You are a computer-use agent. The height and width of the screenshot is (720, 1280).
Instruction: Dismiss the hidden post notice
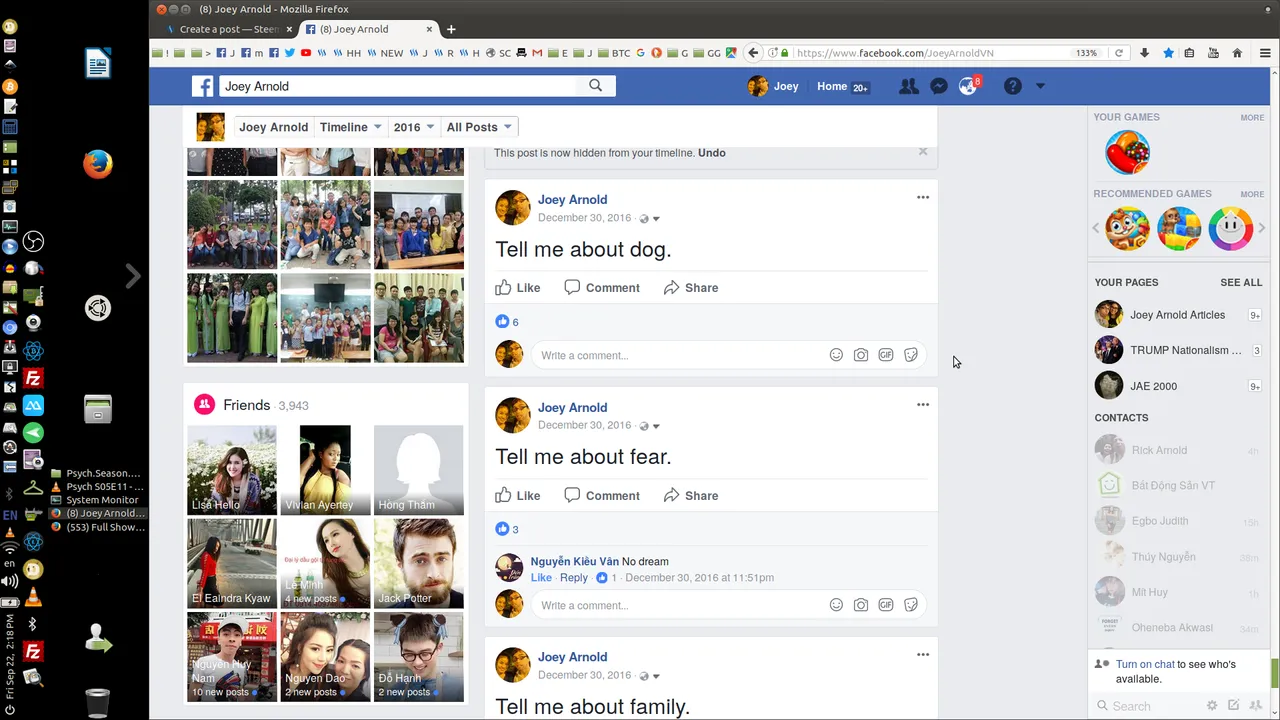pos(923,152)
